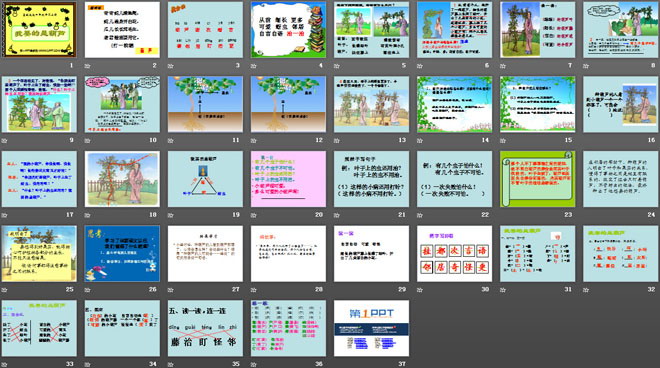
Task: Select slide 19 with the triangle diagram
Action: coord(205,179)
